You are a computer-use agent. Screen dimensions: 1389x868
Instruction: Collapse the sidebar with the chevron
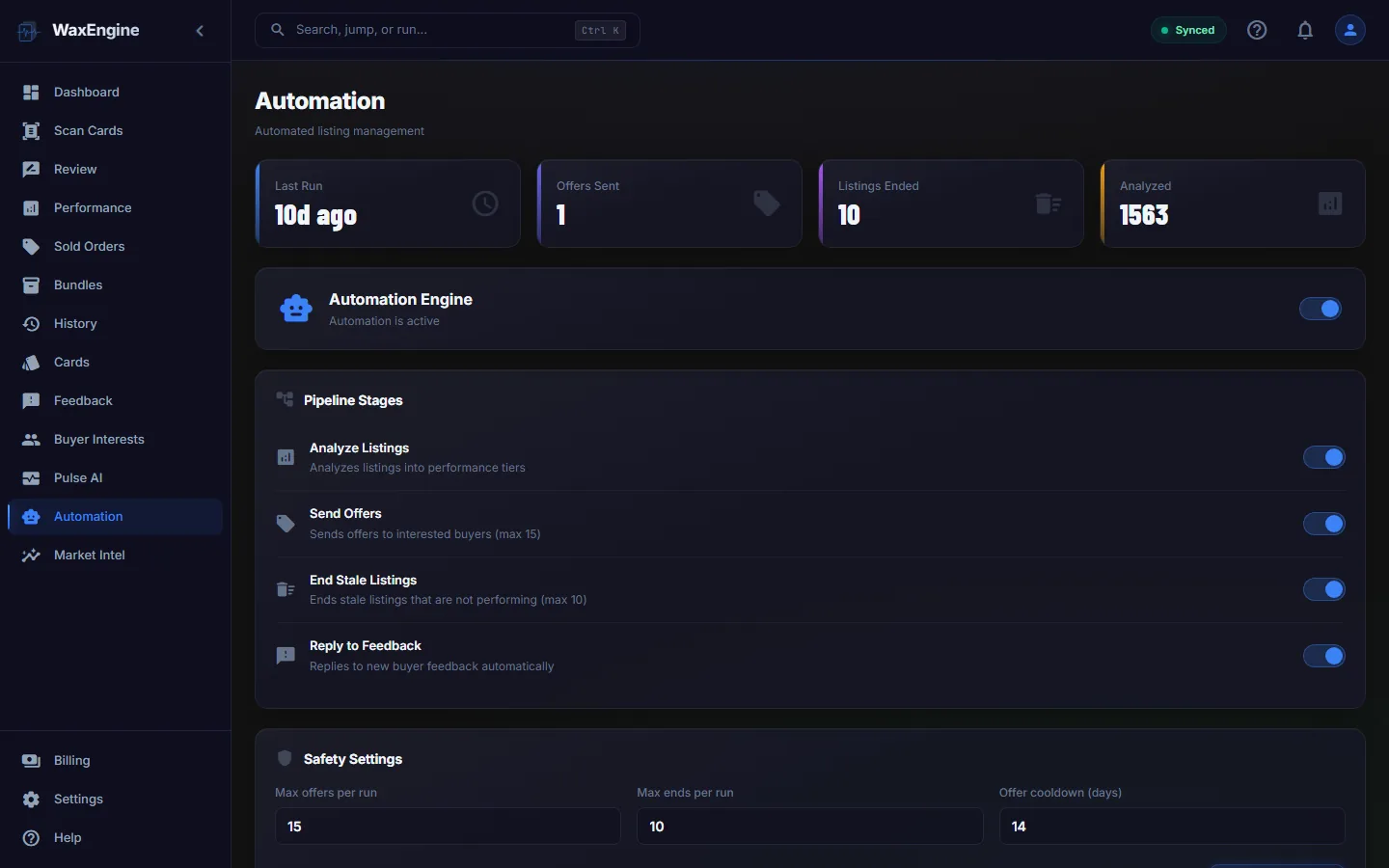[x=200, y=31]
